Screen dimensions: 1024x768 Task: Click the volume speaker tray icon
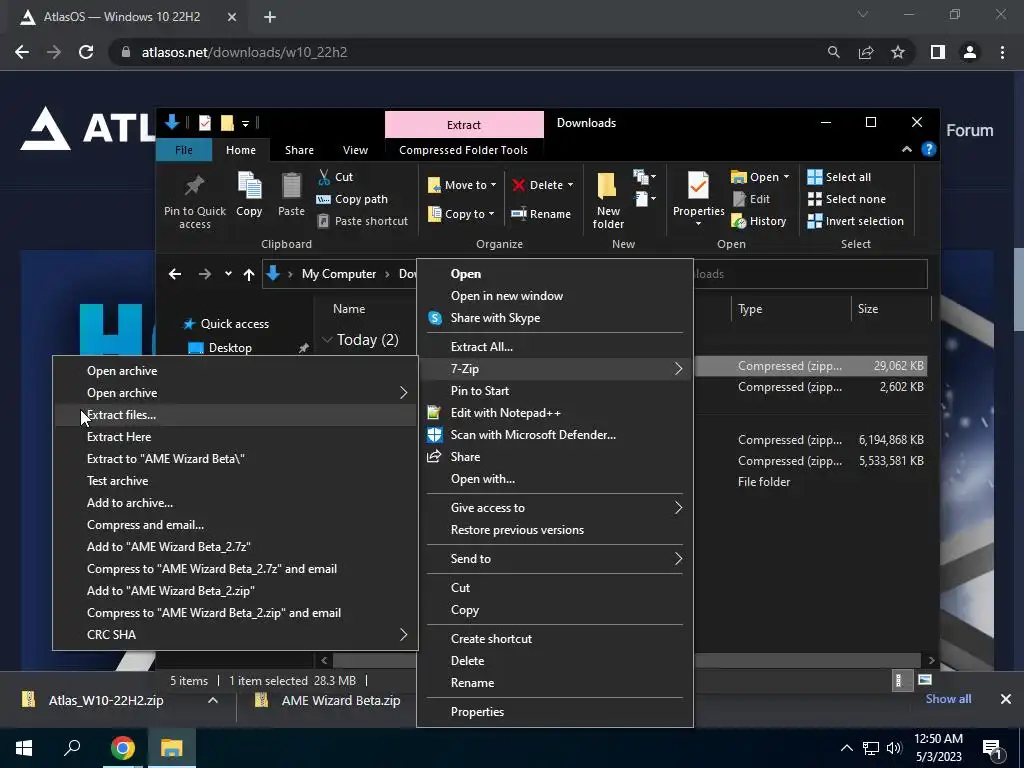(x=894, y=748)
